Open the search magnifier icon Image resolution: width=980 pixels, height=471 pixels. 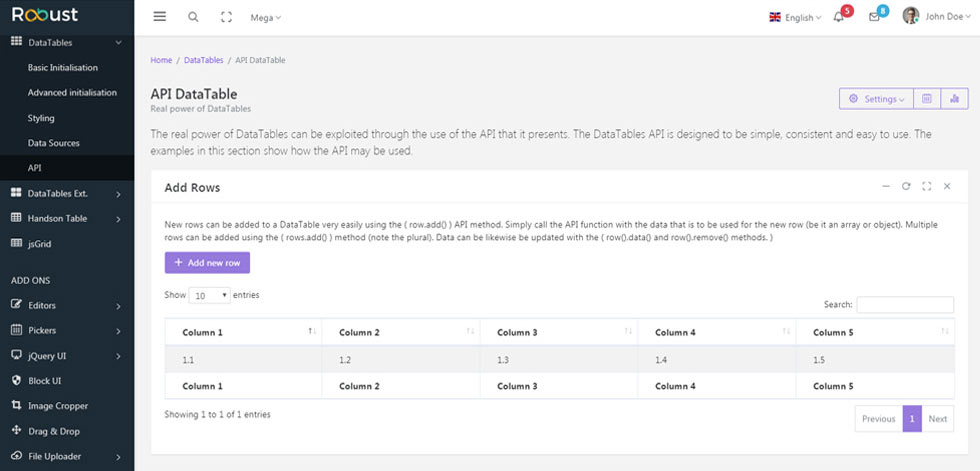[193, 17]
